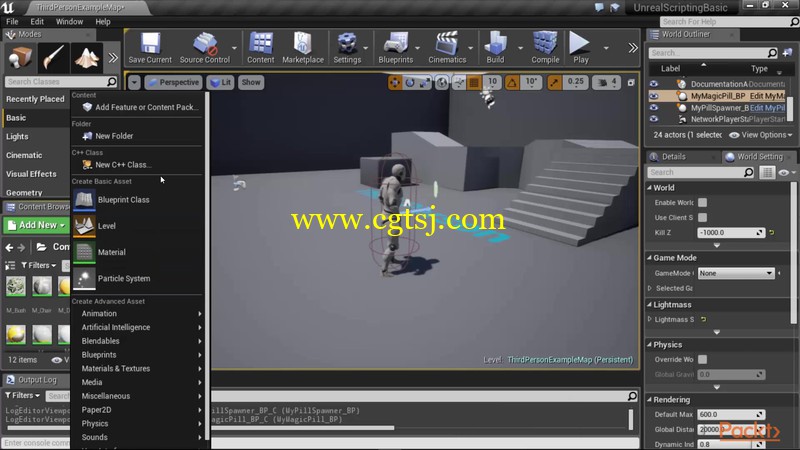800x450 pixels.
Task: Open Lit view mode menu
Action: pos(221,82)
